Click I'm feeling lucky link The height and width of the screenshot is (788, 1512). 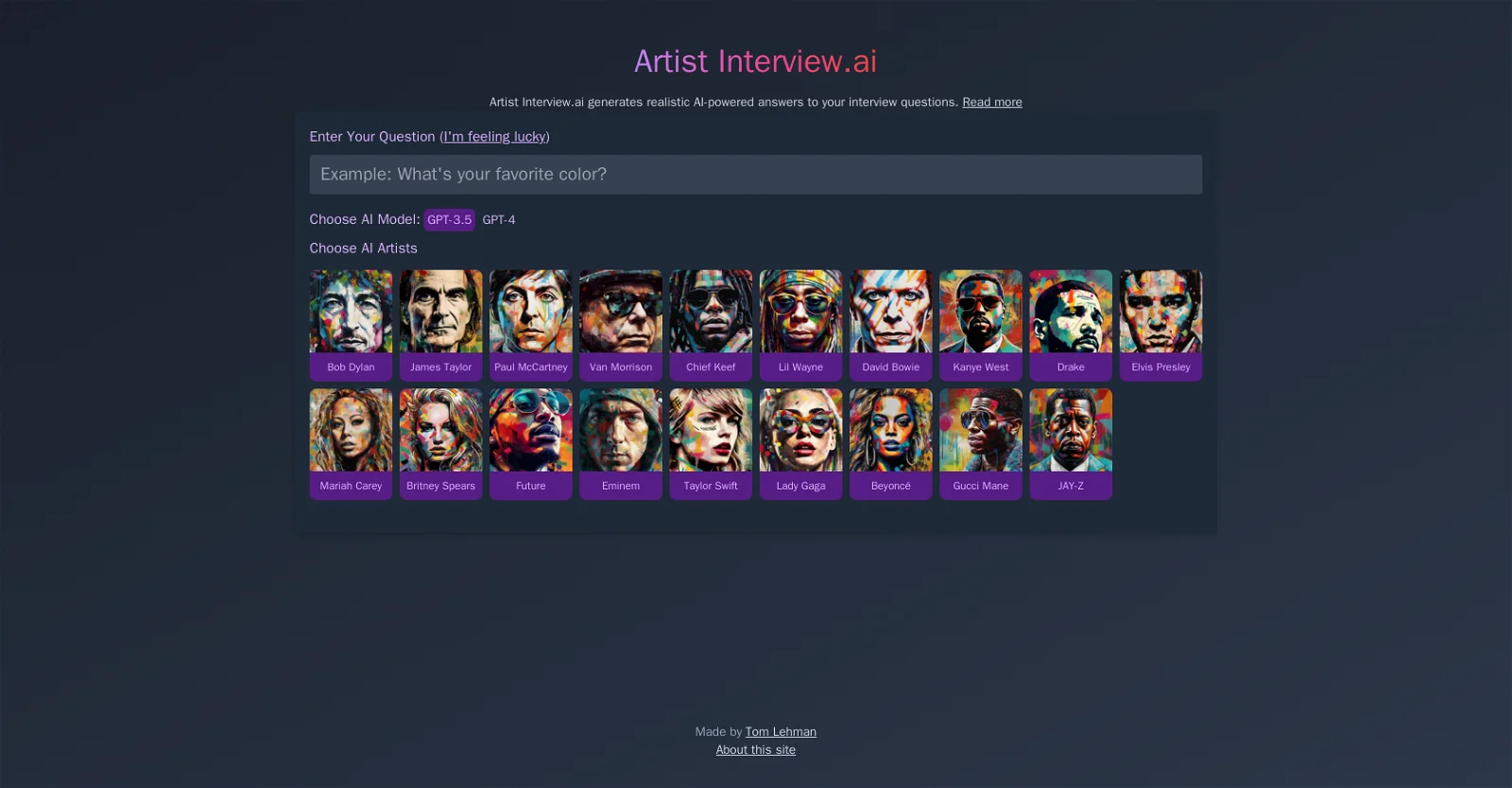[495, 137]
